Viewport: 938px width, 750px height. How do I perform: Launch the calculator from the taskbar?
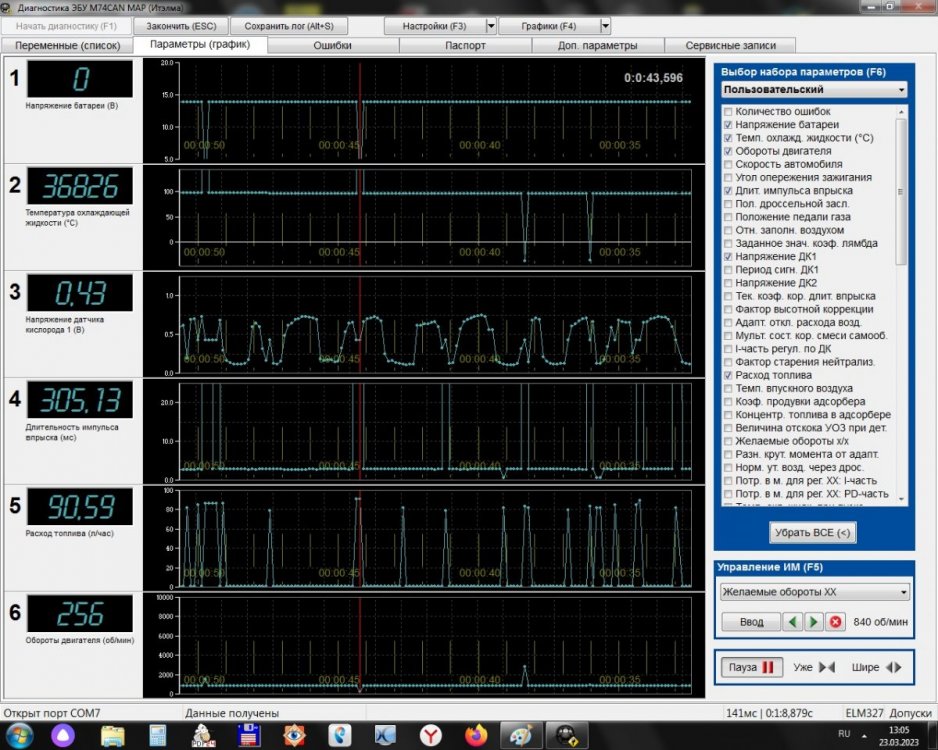(x=158, y=735)
